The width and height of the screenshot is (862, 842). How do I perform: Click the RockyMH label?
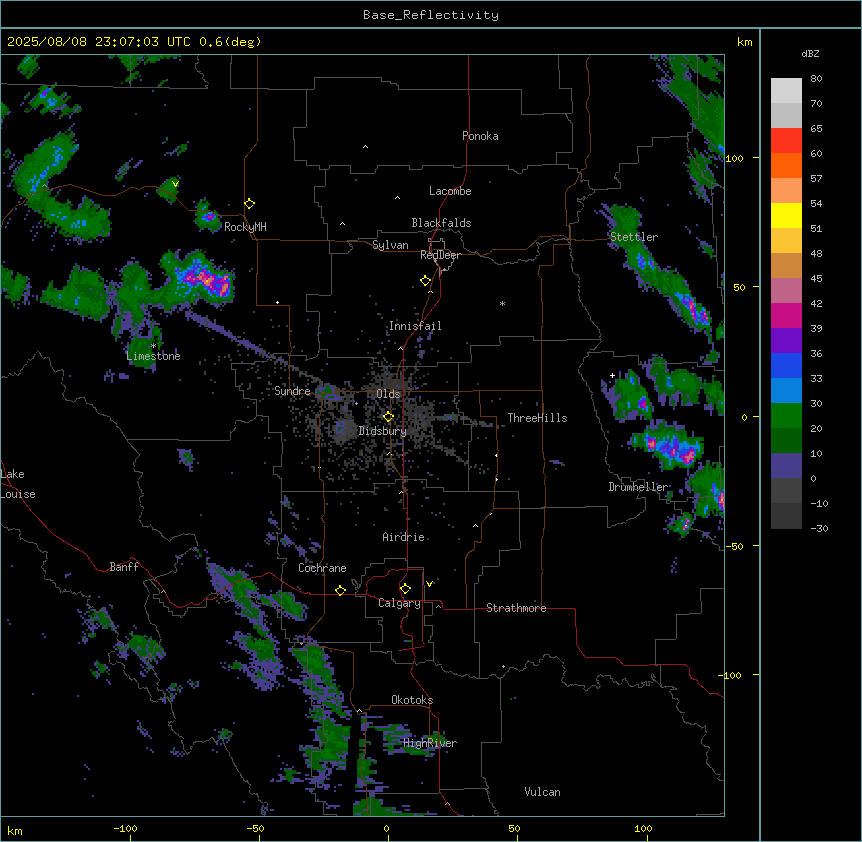pyautogui.click(x=245, y=227)
